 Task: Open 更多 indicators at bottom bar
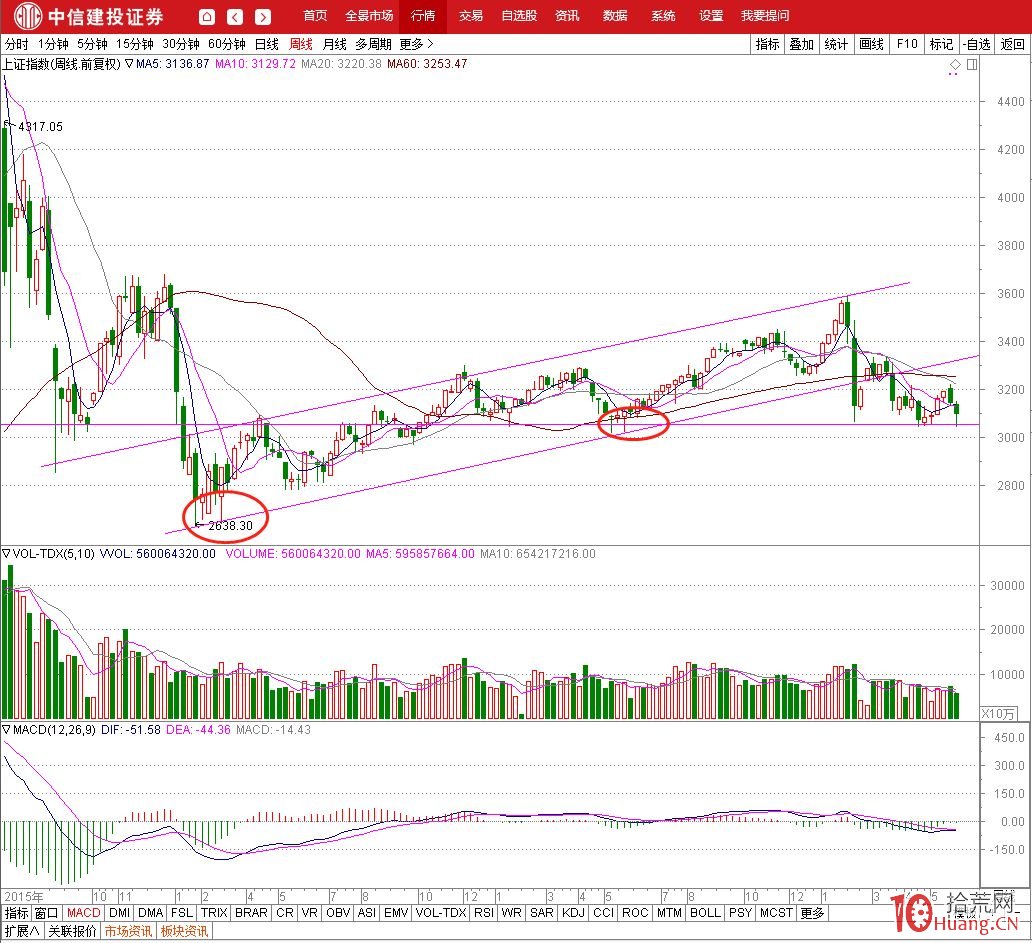(812, 913)
